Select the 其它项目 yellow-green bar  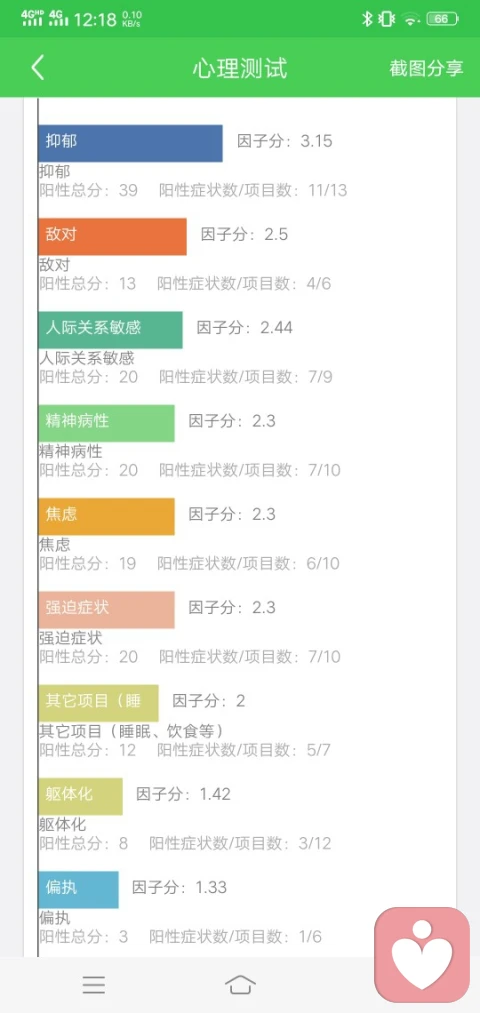[98, 703]
